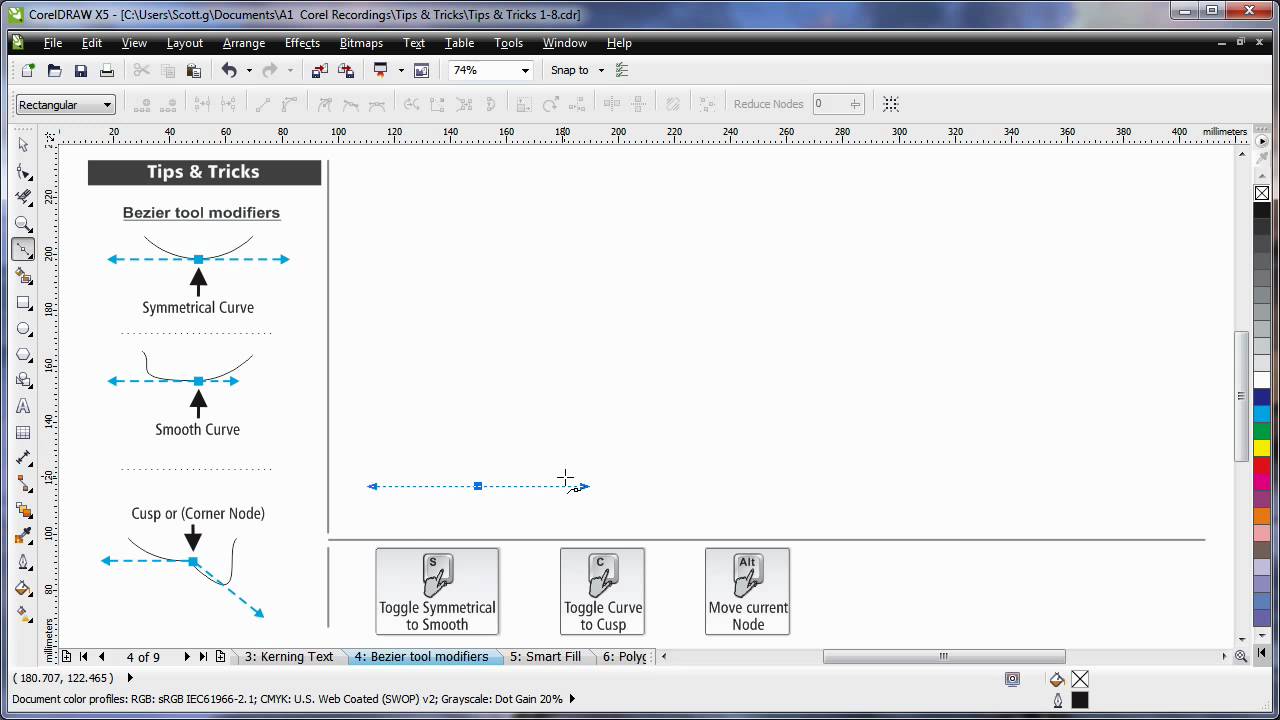Go to the last page button

click(x=203, y=657)
